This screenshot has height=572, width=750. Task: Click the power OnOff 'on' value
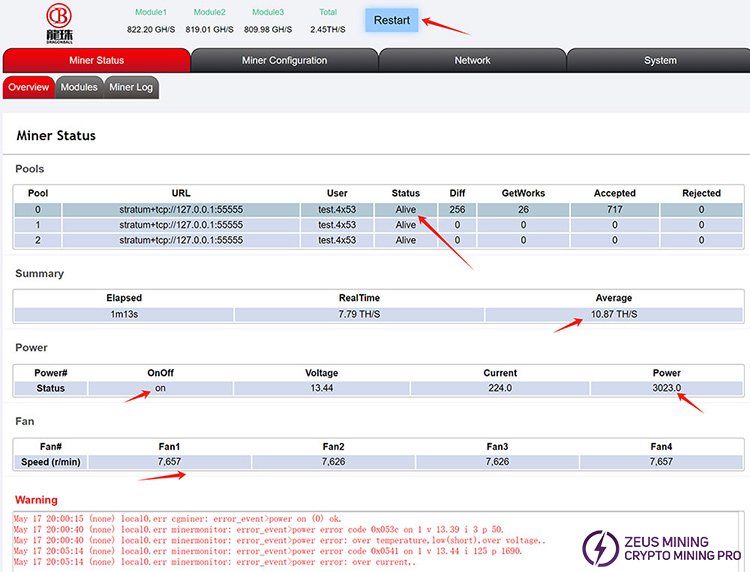coord(160,388)
